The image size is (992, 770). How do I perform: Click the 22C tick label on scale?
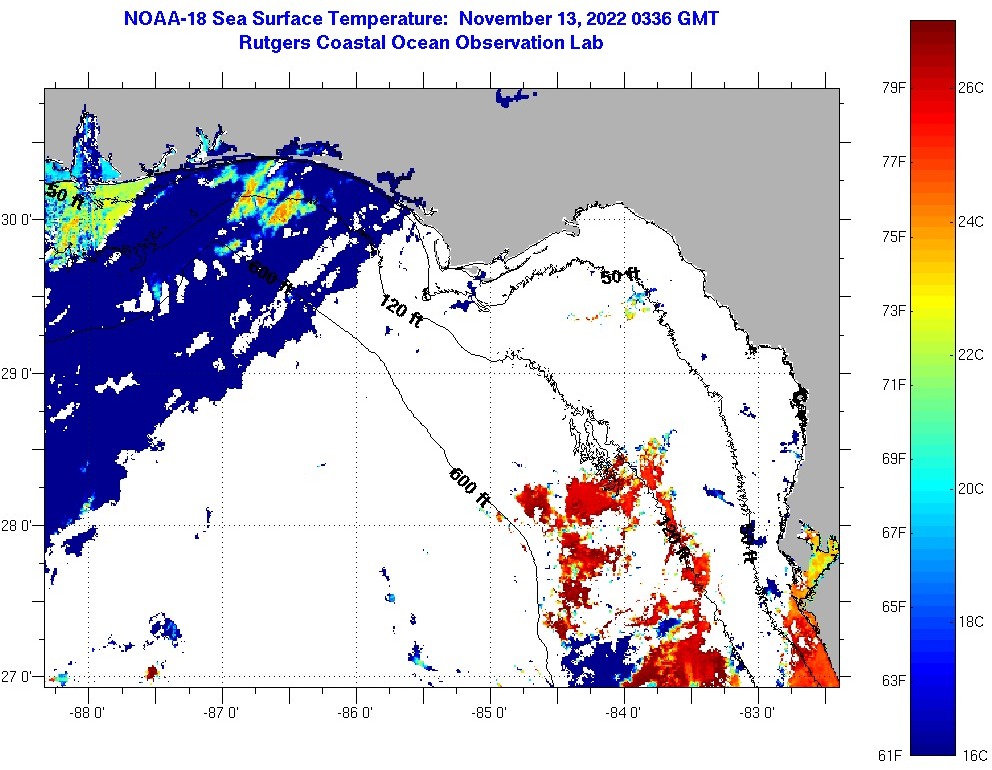971,355
